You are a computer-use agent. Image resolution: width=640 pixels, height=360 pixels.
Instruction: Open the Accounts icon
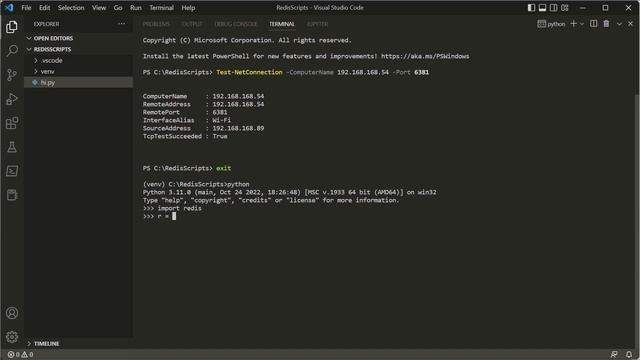(x=12, y=313)
